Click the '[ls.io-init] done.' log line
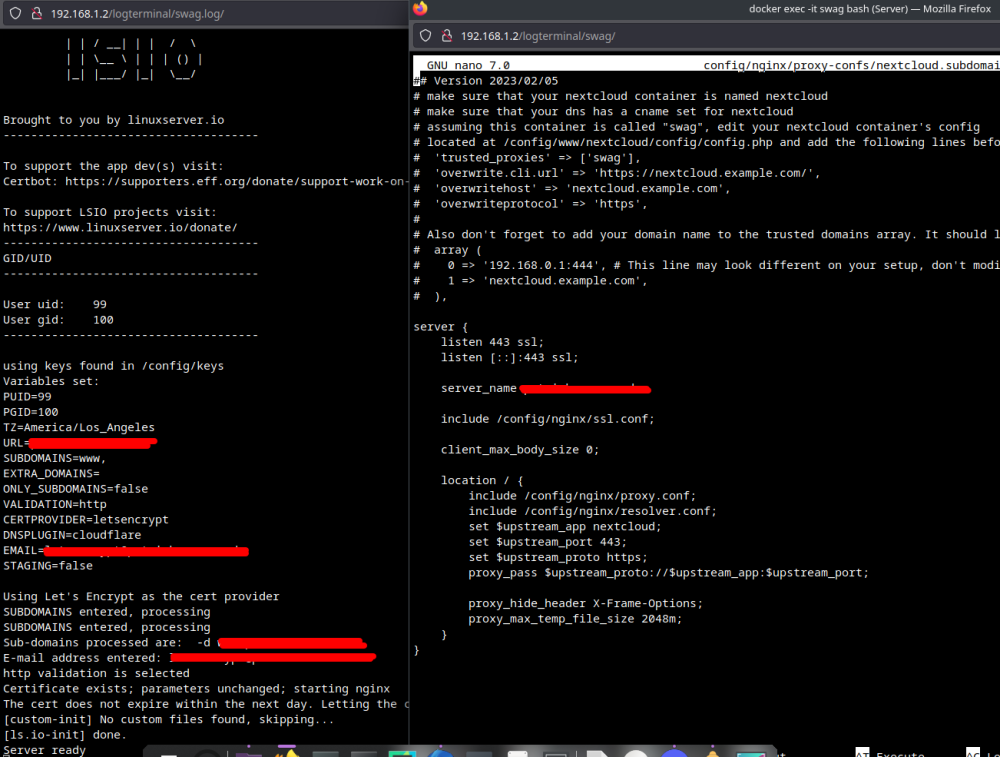The width and height of the screenshot is (1000, 757). 65,735
